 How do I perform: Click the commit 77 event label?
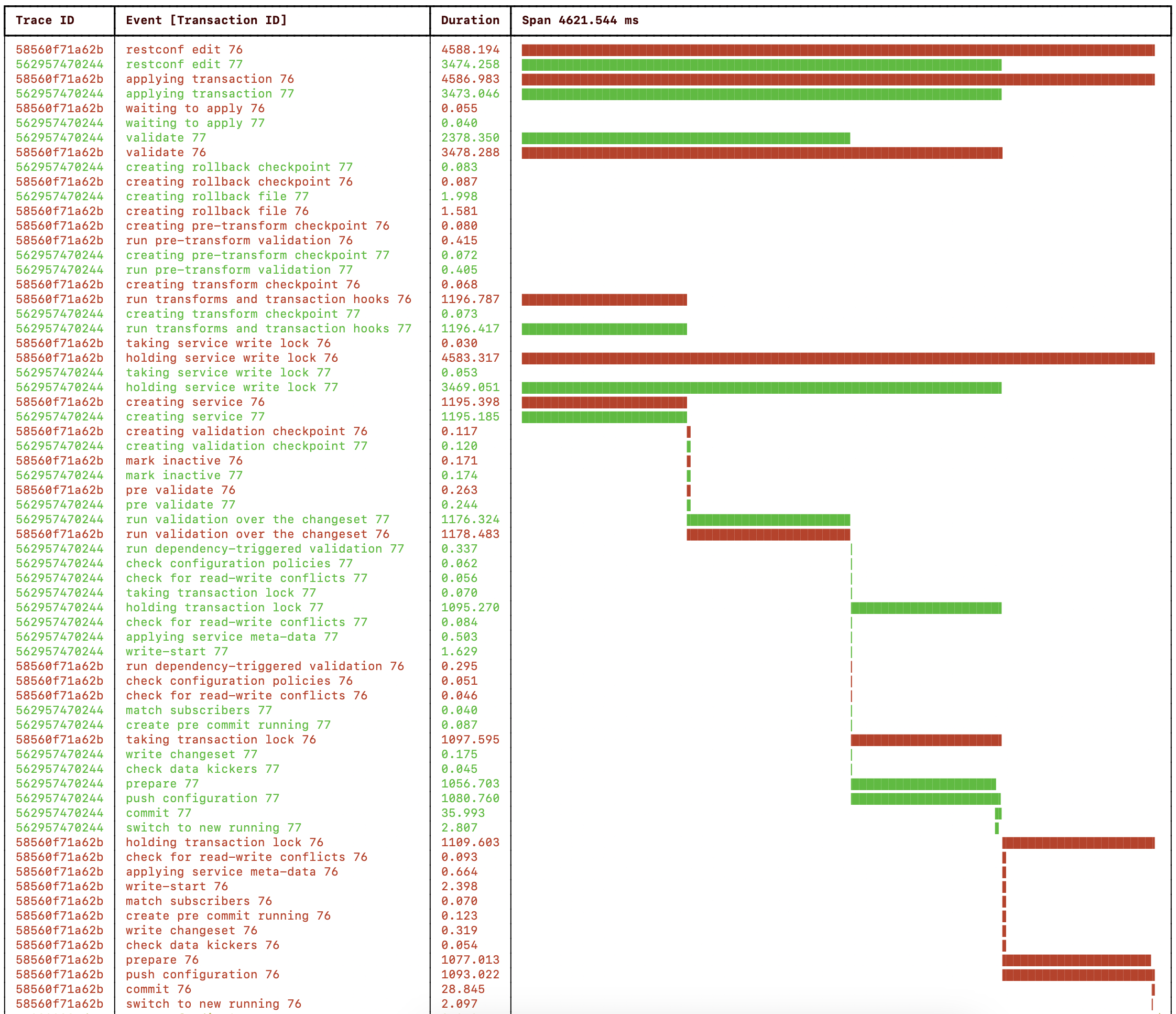tap(158, 813)
